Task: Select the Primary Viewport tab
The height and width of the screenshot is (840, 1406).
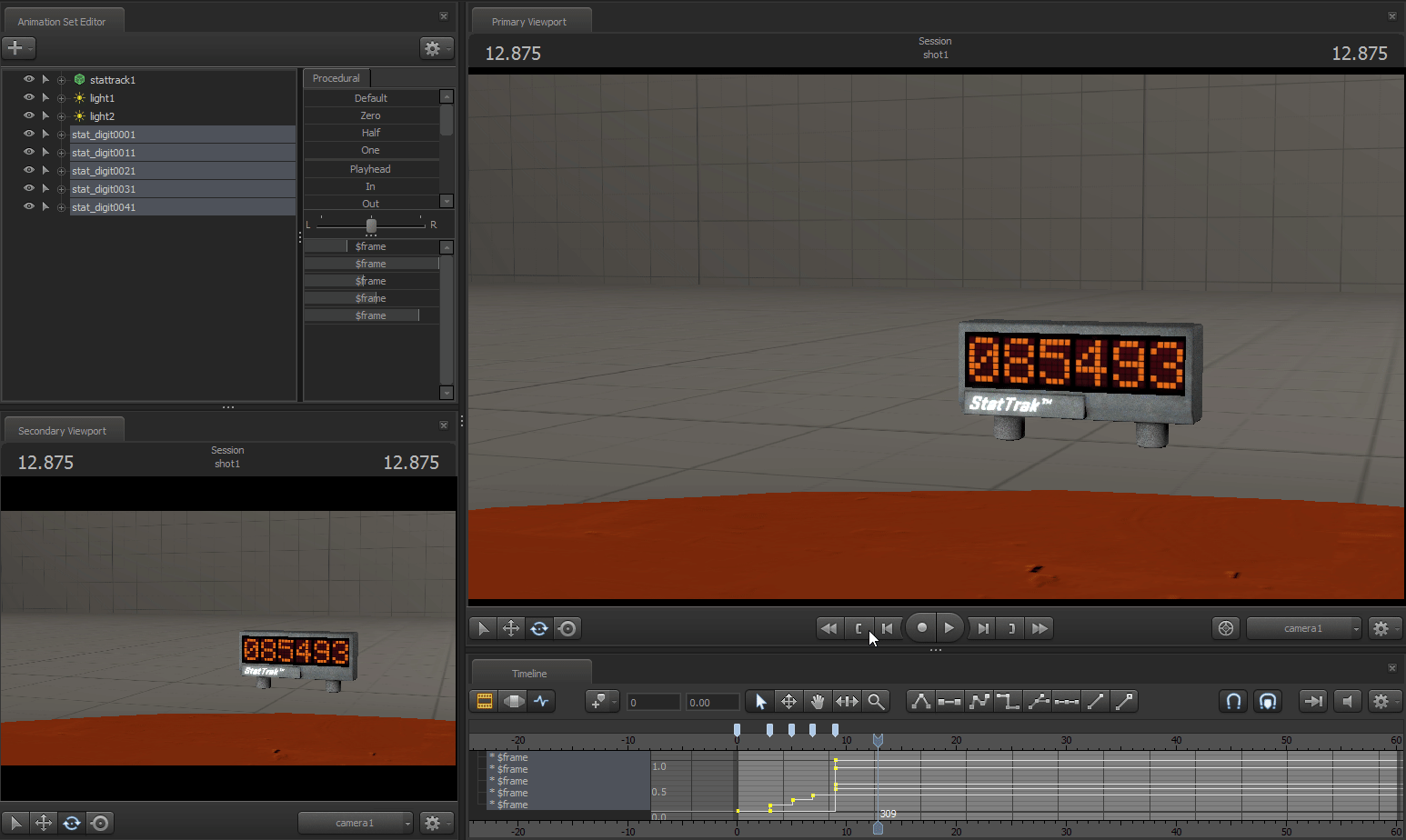Action: click(529, 21)
